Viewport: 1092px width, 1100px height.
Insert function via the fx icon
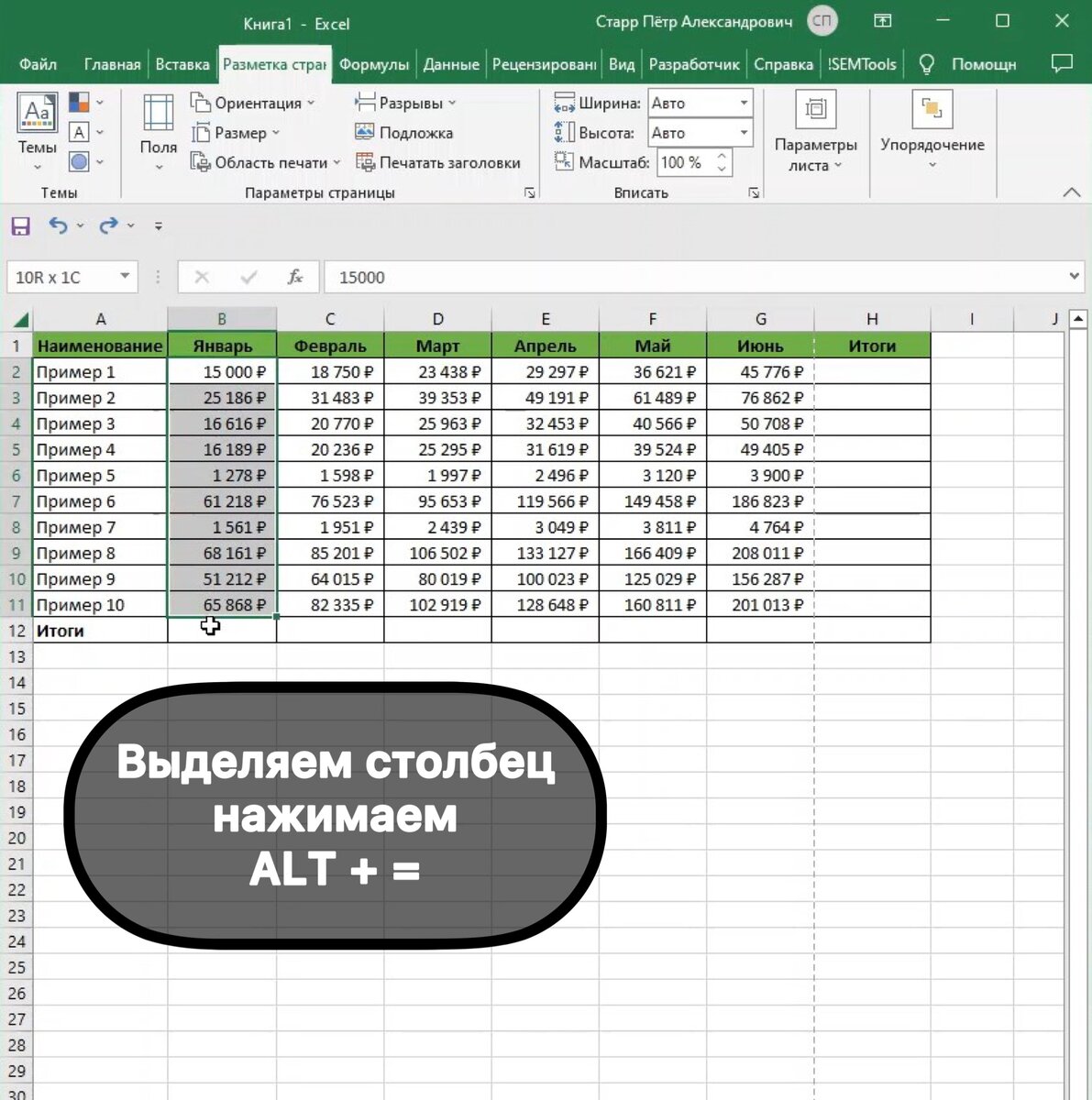pos(295,277)
